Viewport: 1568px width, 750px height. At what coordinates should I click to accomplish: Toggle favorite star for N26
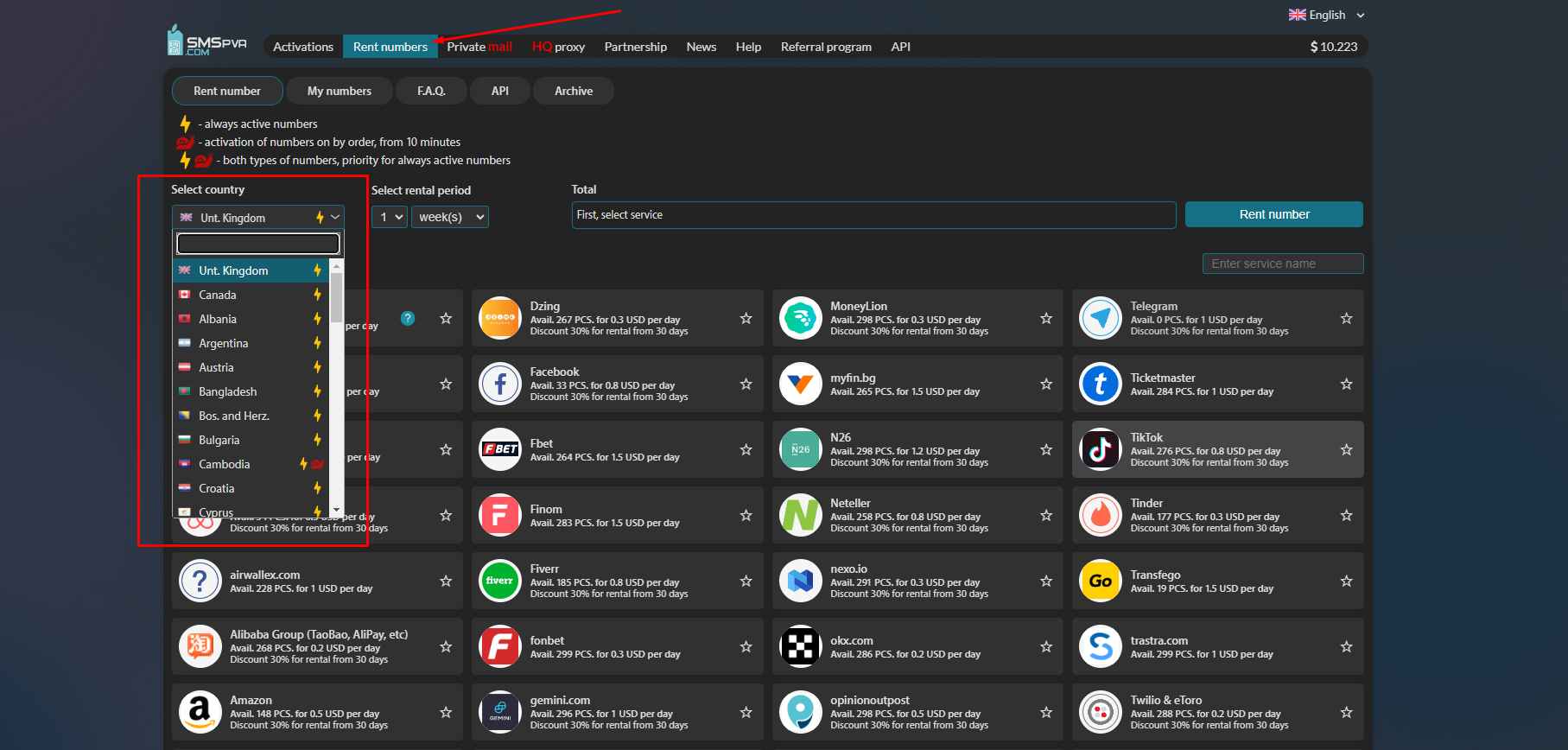(1046, 449)
